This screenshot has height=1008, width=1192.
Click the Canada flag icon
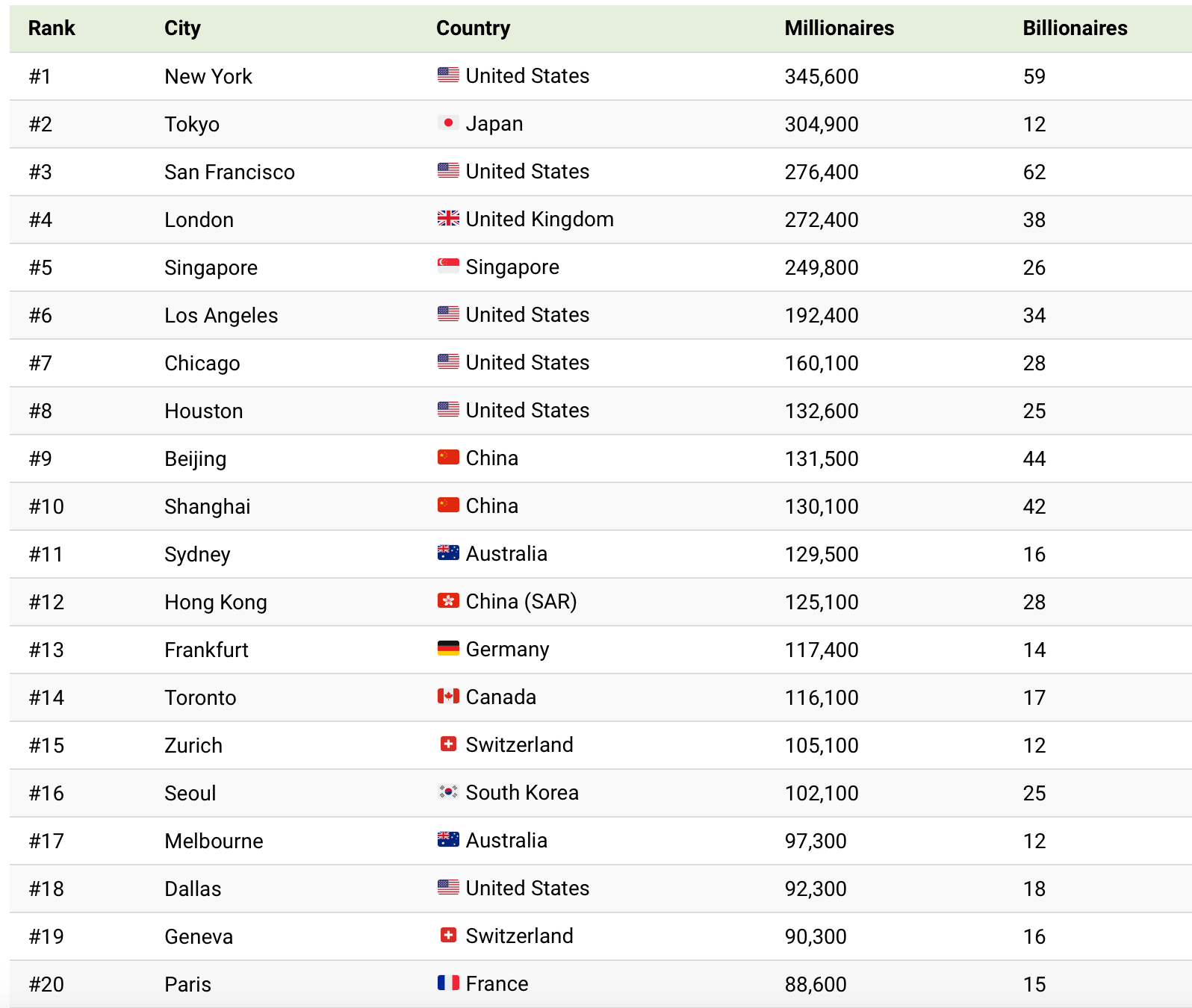448,697
